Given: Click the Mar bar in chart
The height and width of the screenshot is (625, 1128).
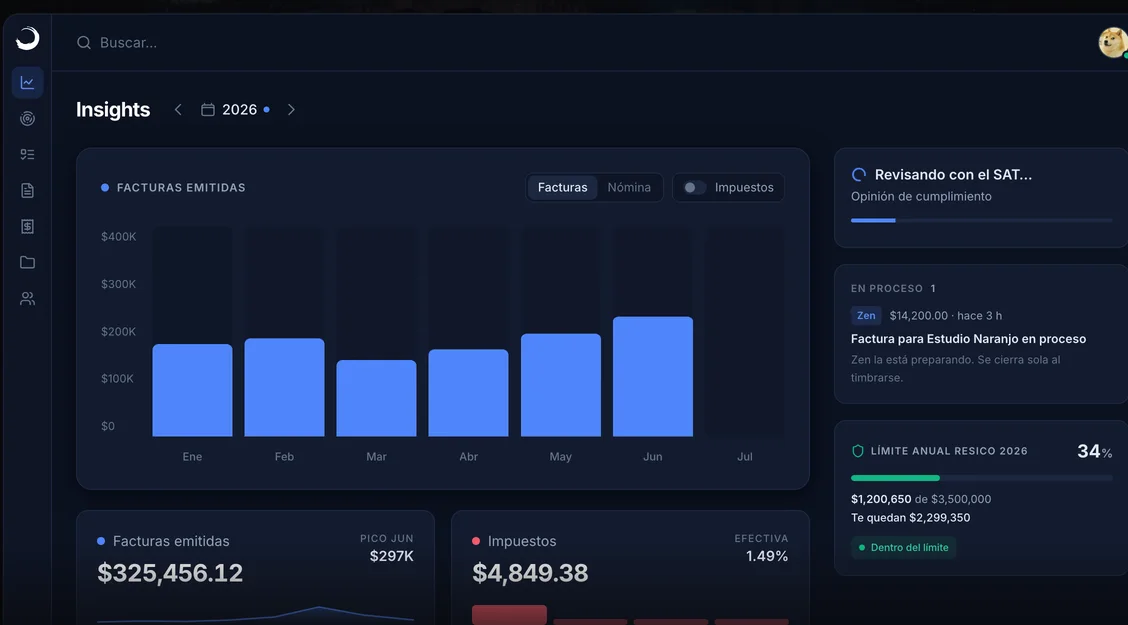Looking at the screenshot, I should [376, 398].
